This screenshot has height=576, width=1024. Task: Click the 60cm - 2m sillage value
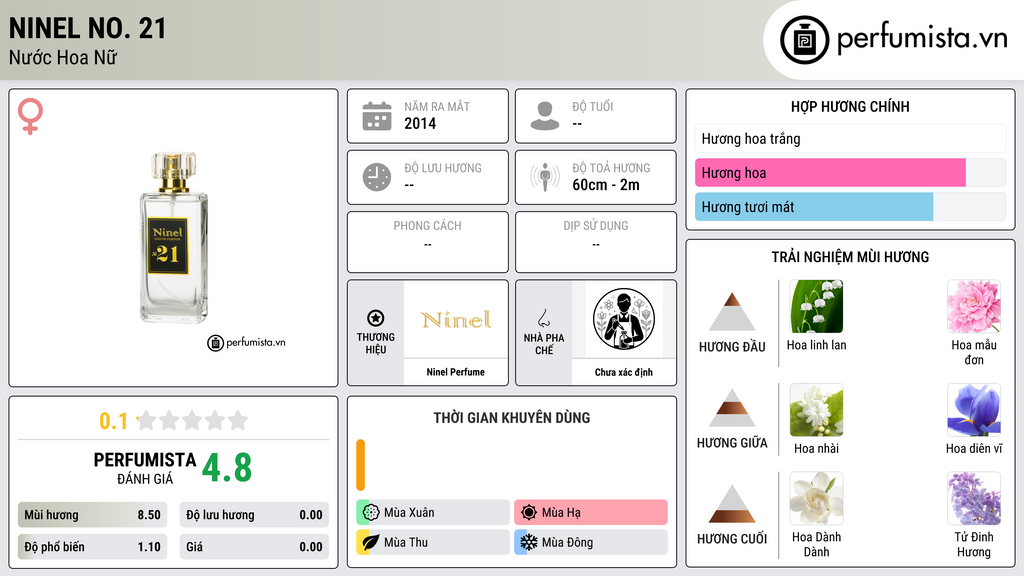pos(606,185)
